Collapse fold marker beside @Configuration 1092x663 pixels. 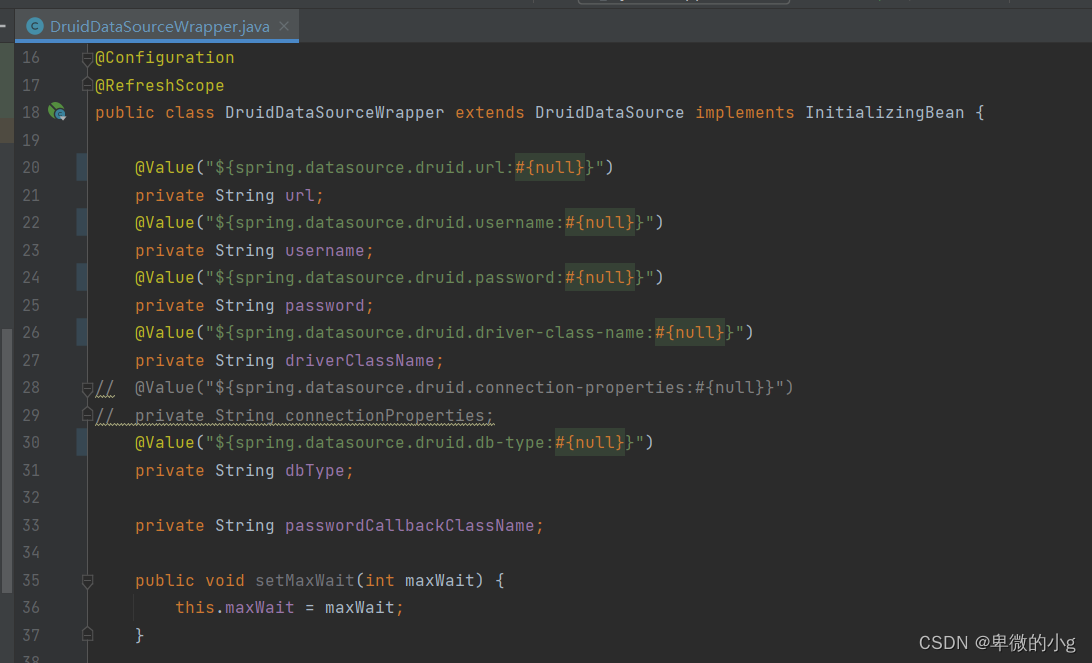[x=87, y=58]
